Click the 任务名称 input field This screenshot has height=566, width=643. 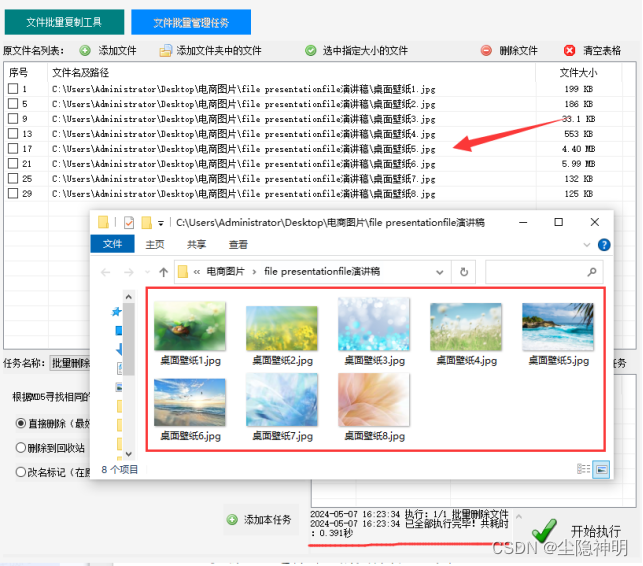click(70, 363)
